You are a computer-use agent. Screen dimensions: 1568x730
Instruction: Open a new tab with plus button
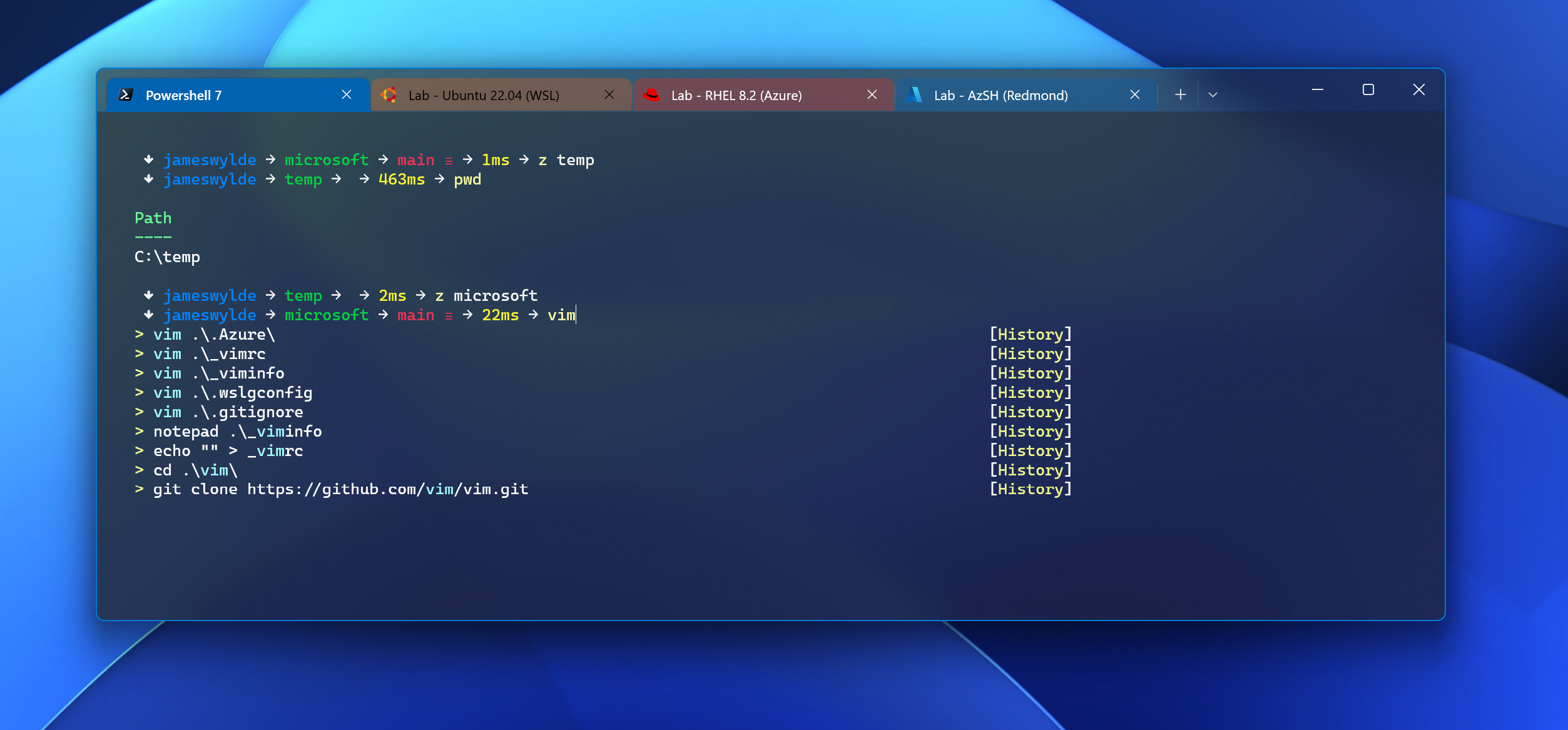point(1181,94)
